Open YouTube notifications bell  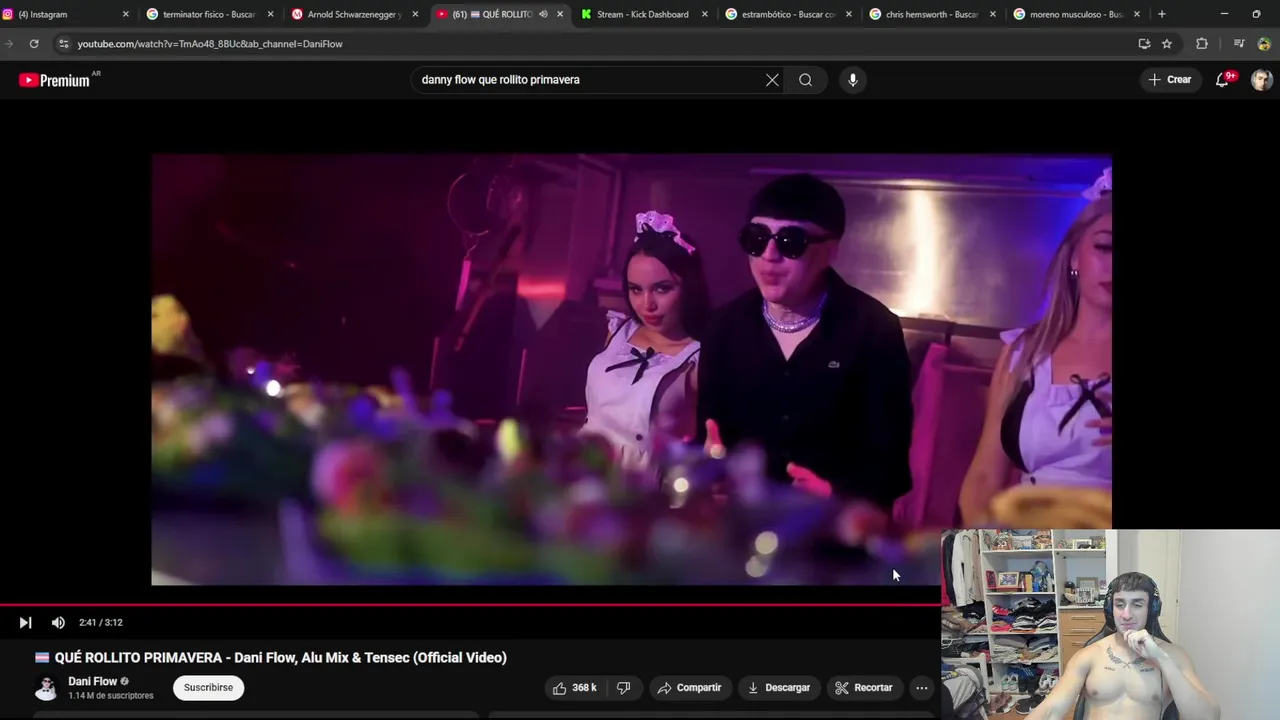click(1222, 80)
